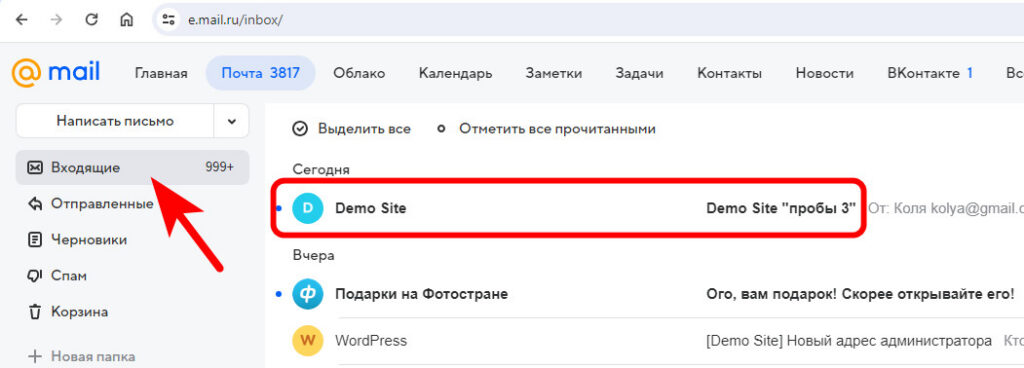The height and width of the screenshot is (368, 1024).
Task: Click the Demo Site sender name
Action: (370, 208)
